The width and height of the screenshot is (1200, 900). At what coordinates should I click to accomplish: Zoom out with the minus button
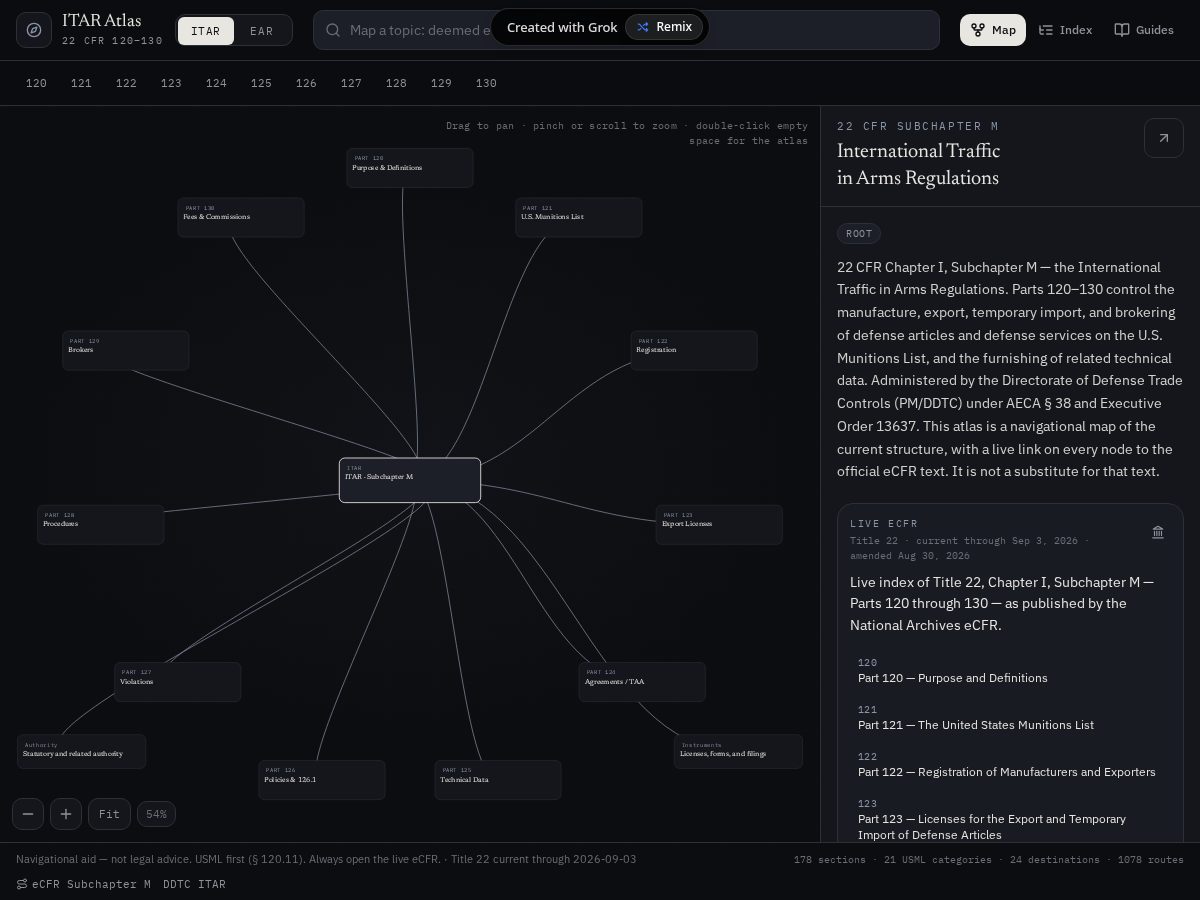[28, 814]
